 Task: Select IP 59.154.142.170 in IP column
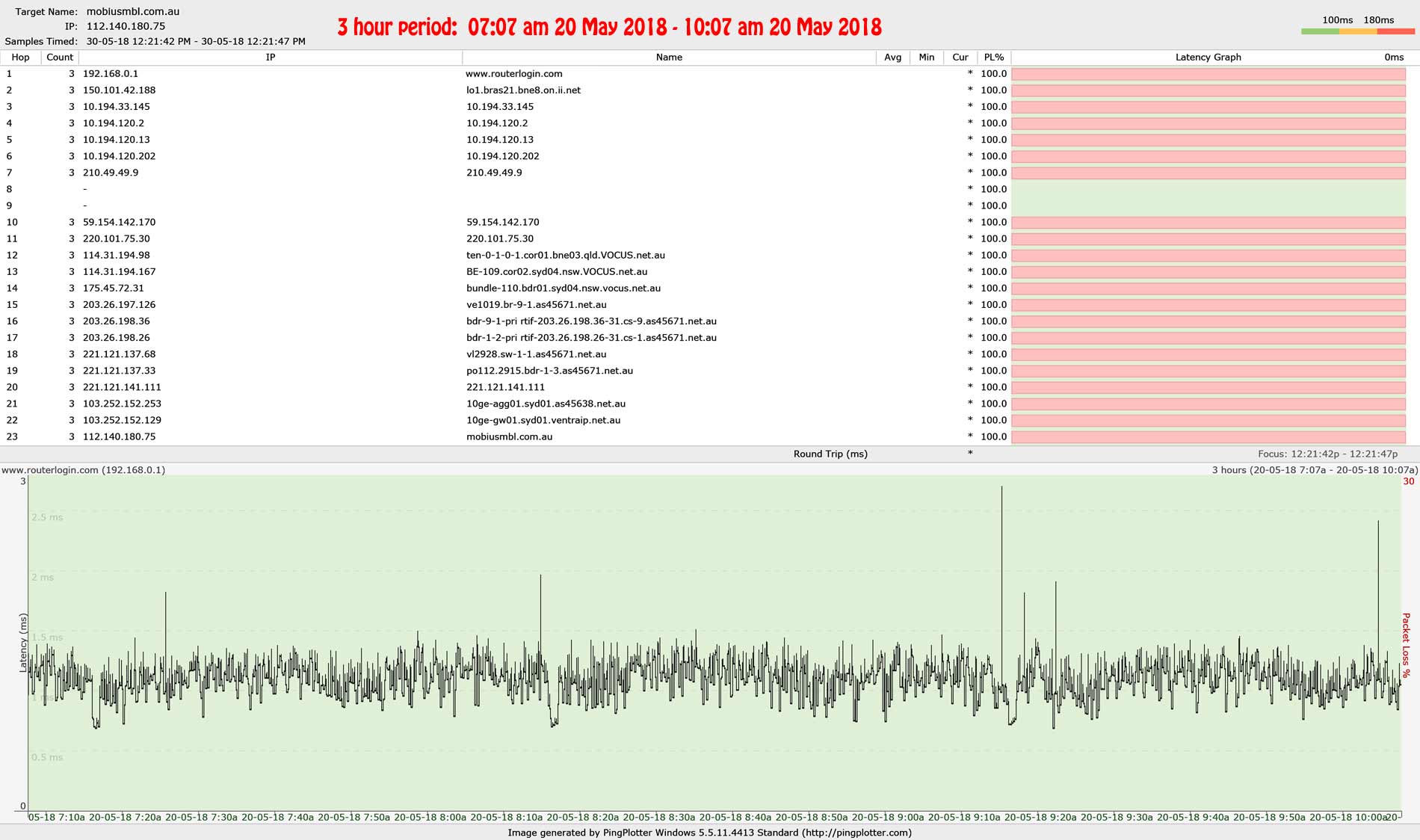(119, 222)
